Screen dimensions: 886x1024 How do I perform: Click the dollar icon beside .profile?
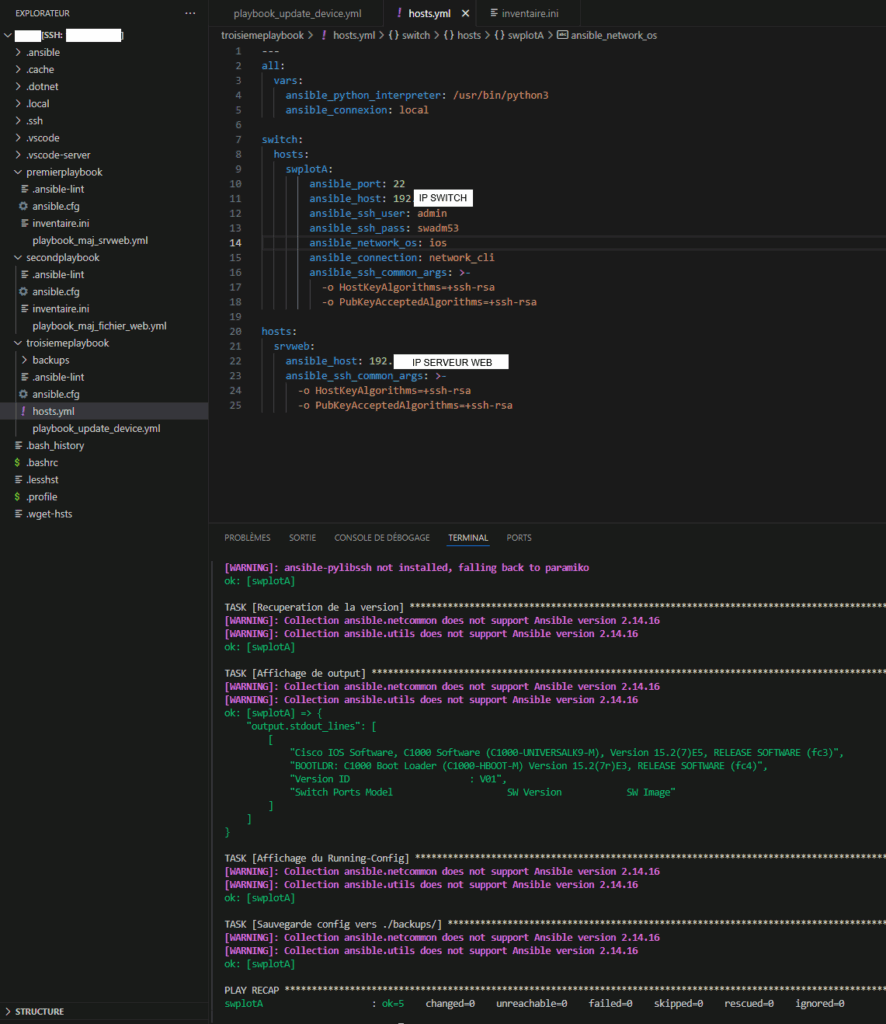pyautogui.click(x=17, y=497)
